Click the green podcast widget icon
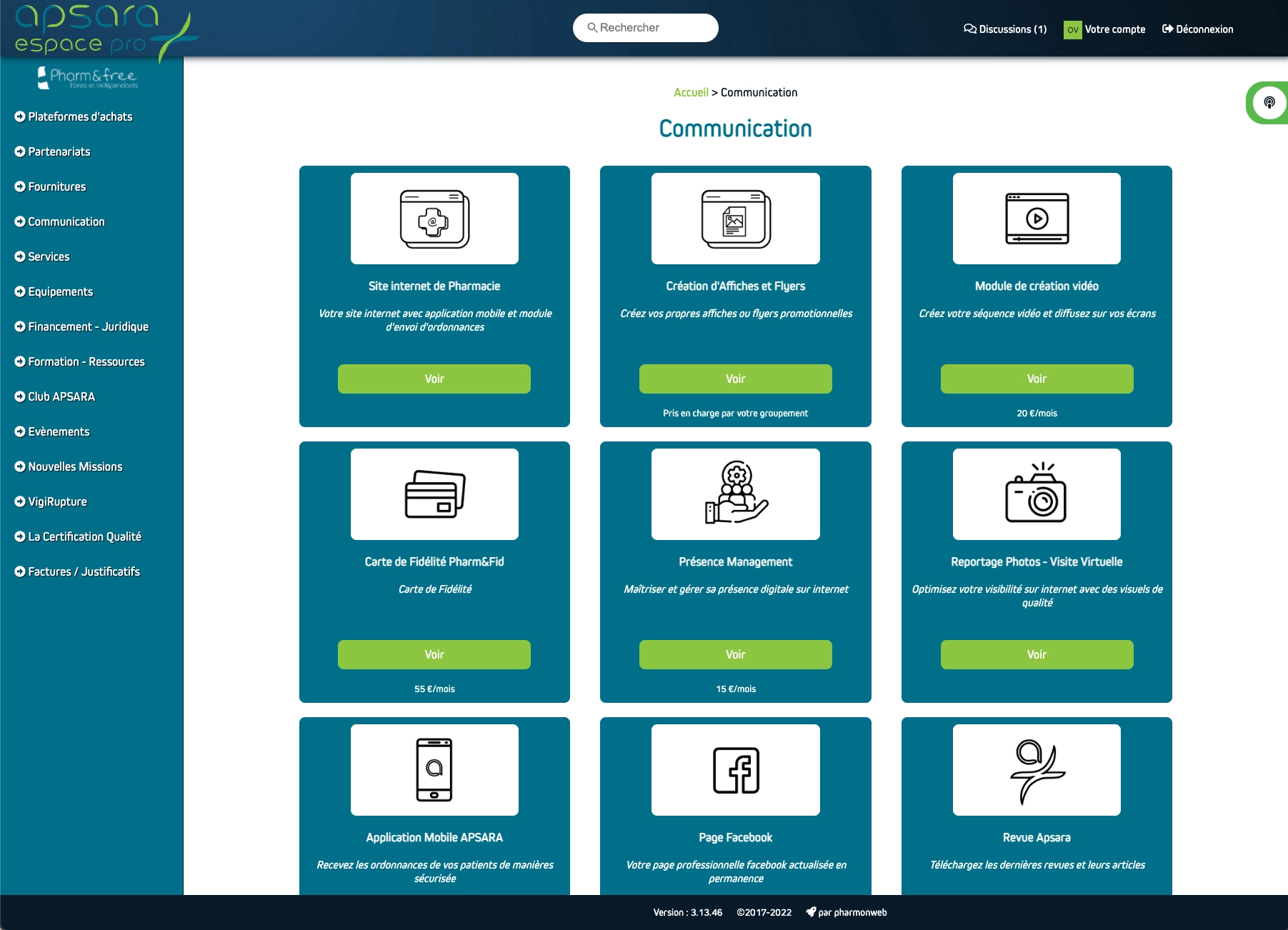 pyautogui.click(x=1269, y=103)
